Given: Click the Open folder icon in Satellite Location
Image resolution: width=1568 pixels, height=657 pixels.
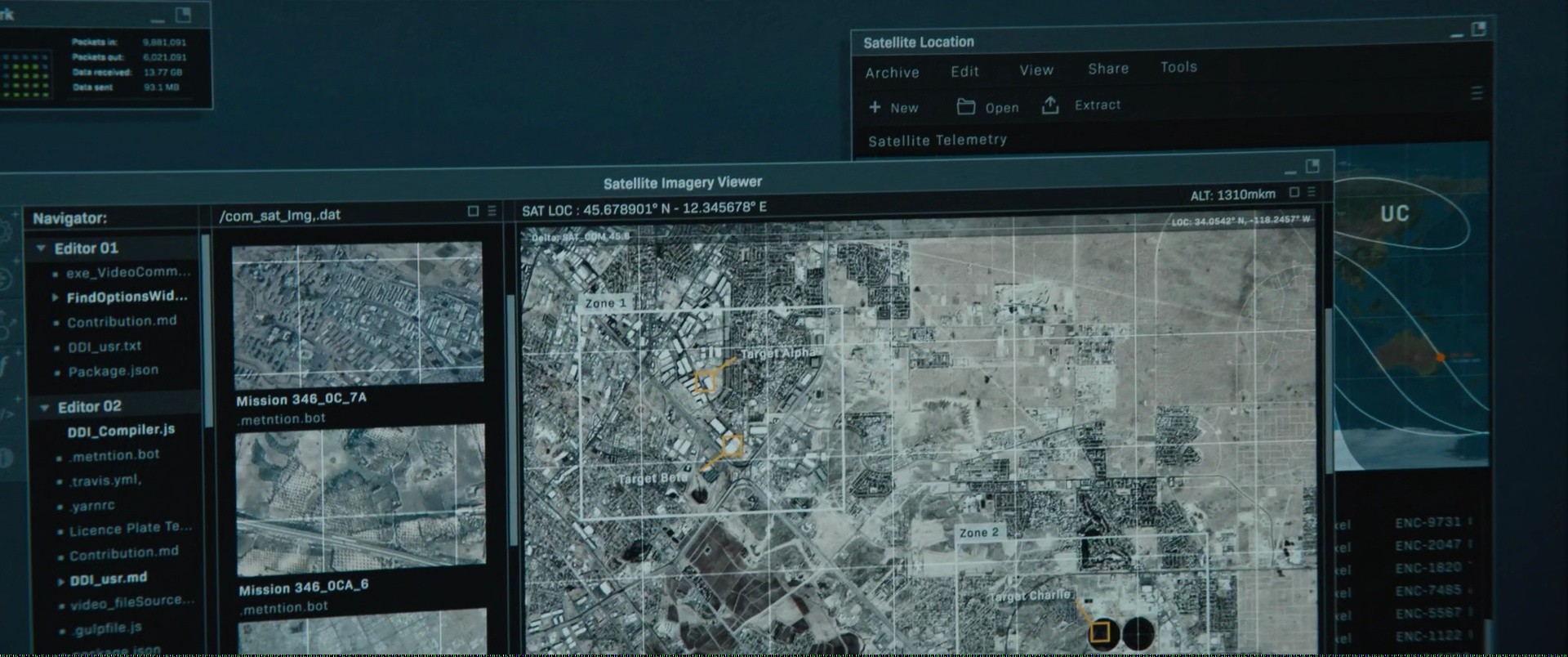Looking at the screenshot, I should tap(966, 106).
